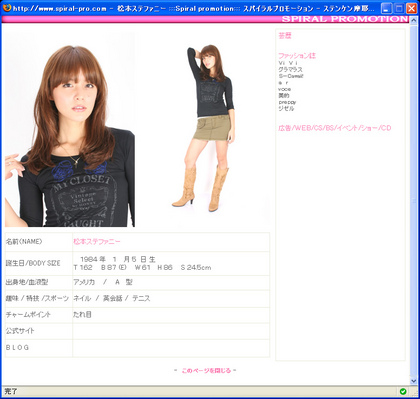Open the full-body standing photo
Screen dimensions: 420x399
(204, 128)
